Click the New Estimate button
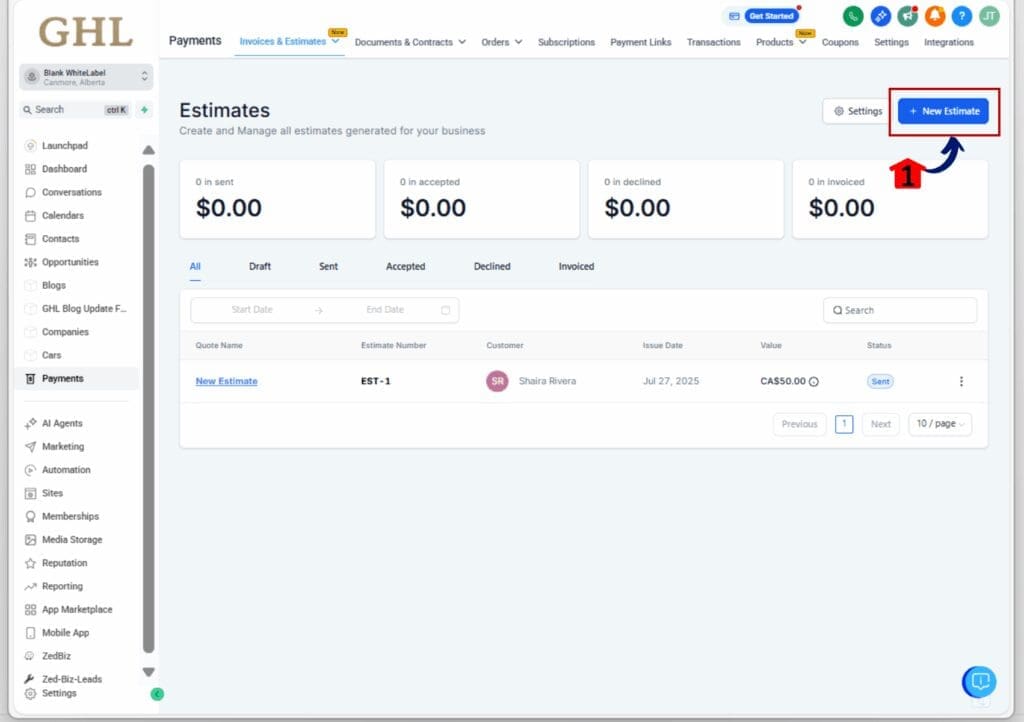 pyautogui.click(x=943, y=111)
